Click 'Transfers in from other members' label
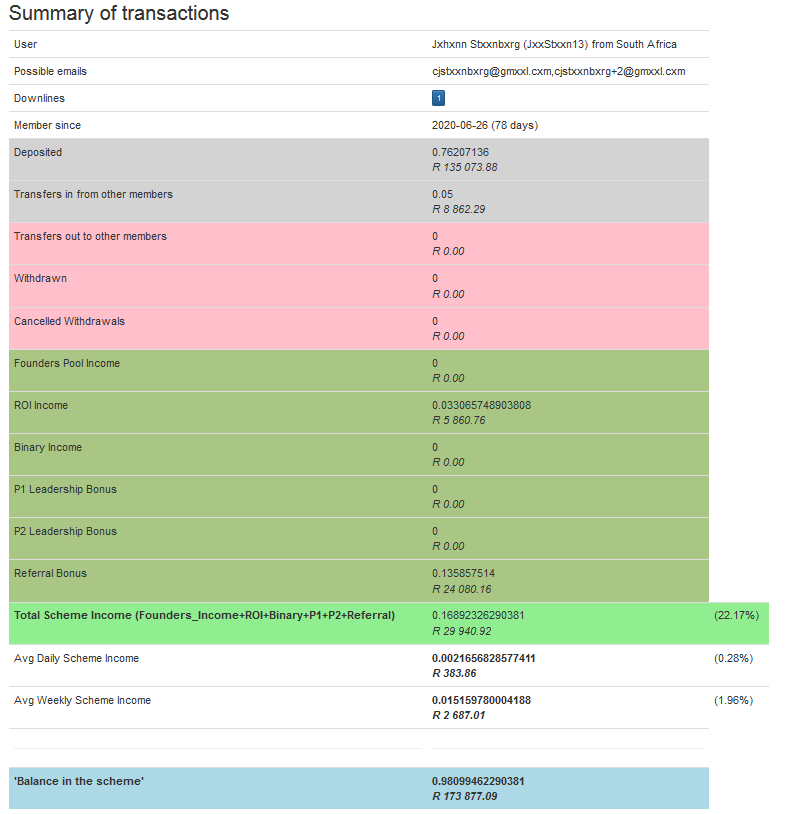This screenshot has height=814, width=810. [x=93, y=194]
